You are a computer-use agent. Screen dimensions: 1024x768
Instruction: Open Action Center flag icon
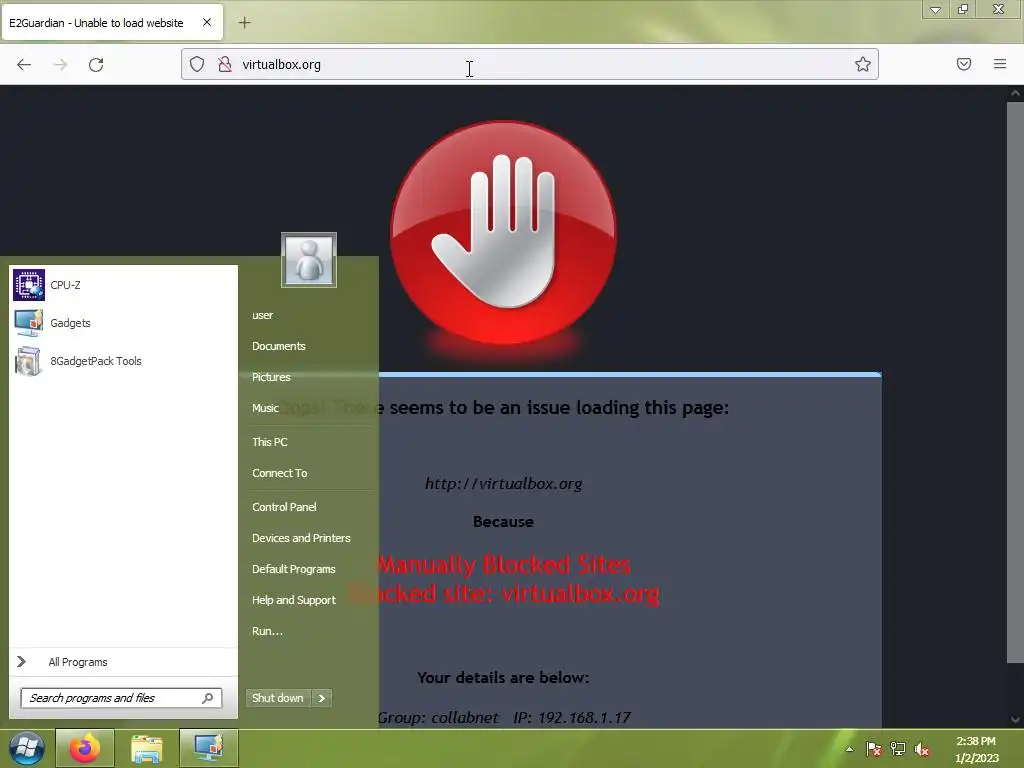[x=874, y=749]
